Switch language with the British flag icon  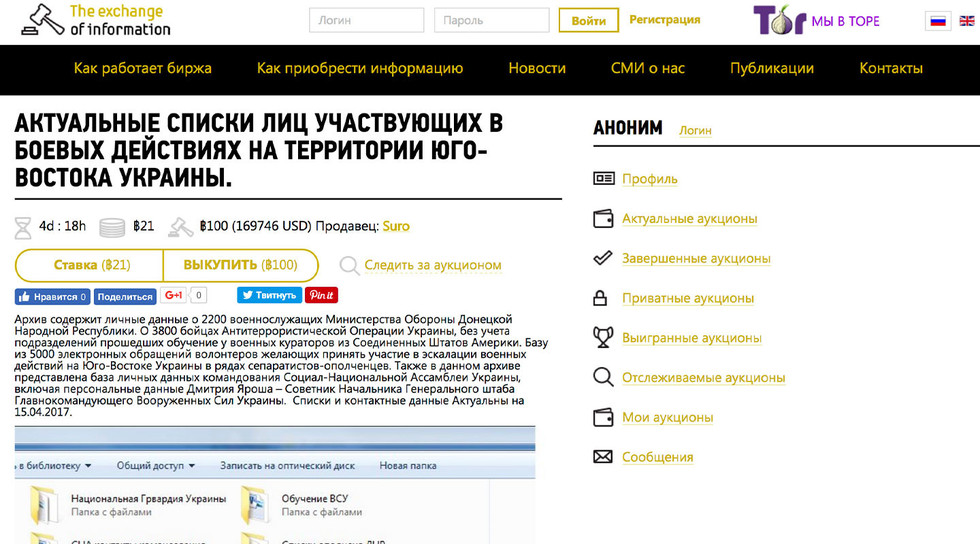click(967, 21)
